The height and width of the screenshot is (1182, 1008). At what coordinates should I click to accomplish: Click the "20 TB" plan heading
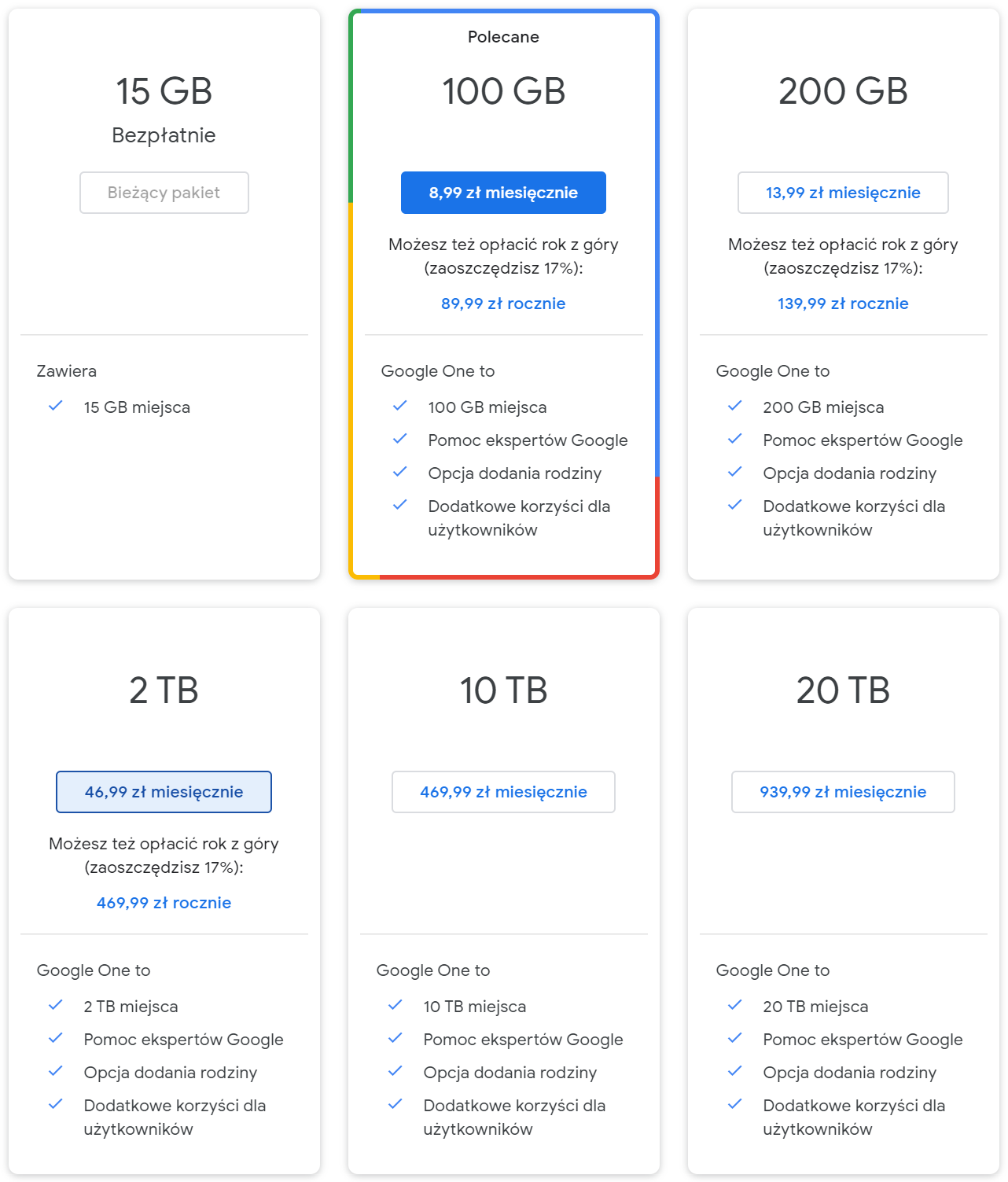(x=843, y=690)
